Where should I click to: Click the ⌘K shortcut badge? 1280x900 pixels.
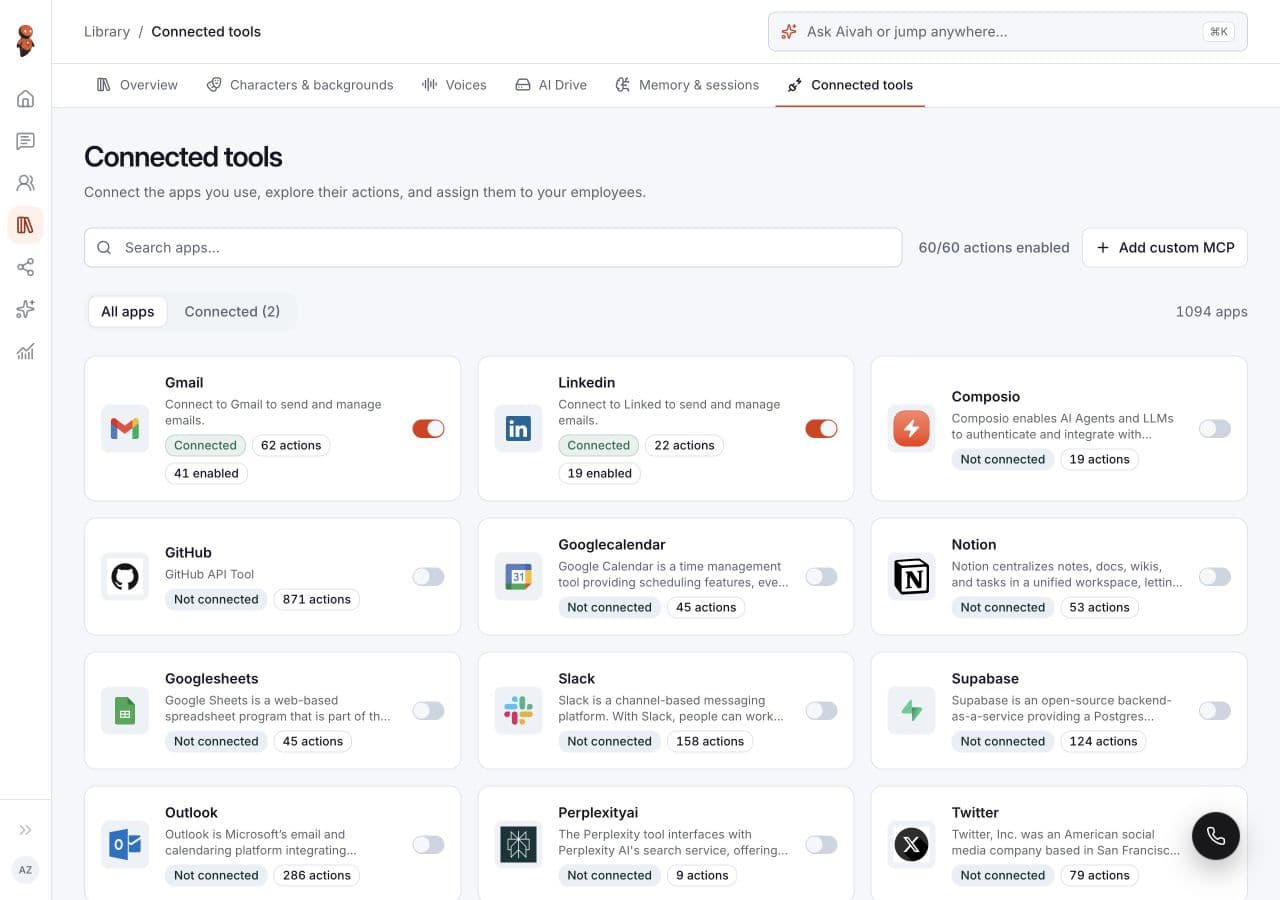click(x=1219, y=31)
